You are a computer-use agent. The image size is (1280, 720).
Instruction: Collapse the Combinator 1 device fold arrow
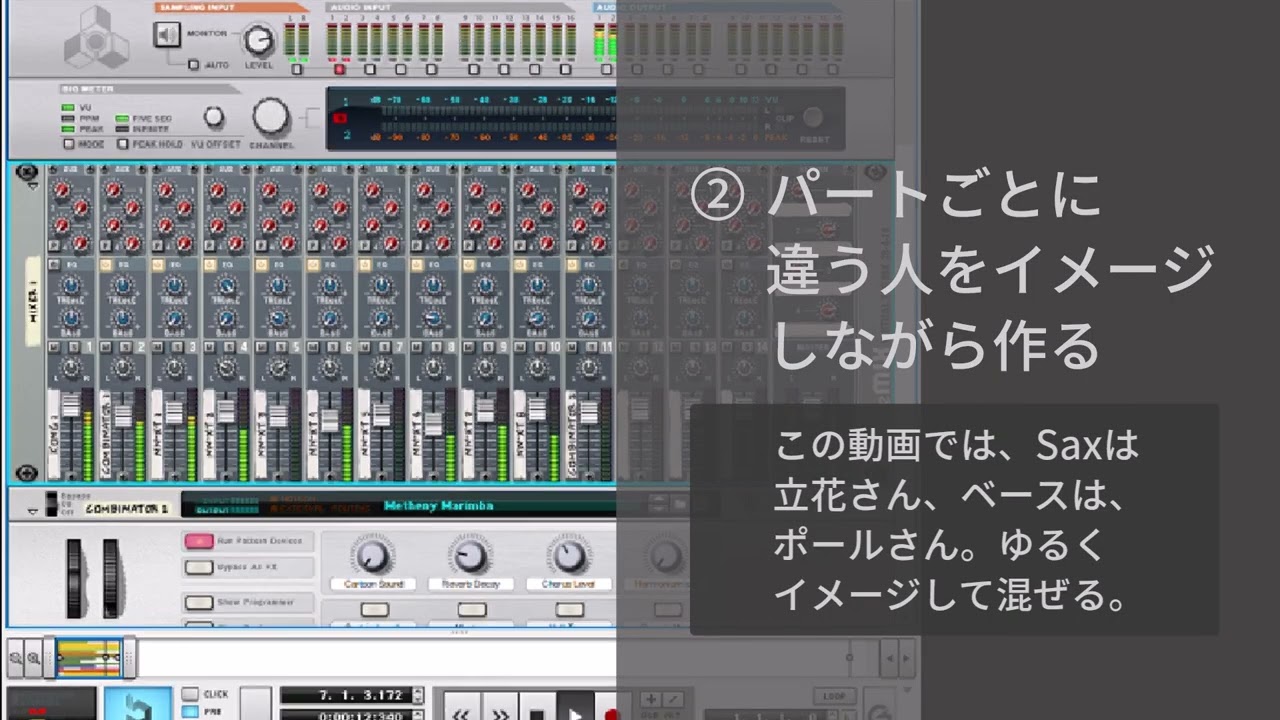pos(32,511)
